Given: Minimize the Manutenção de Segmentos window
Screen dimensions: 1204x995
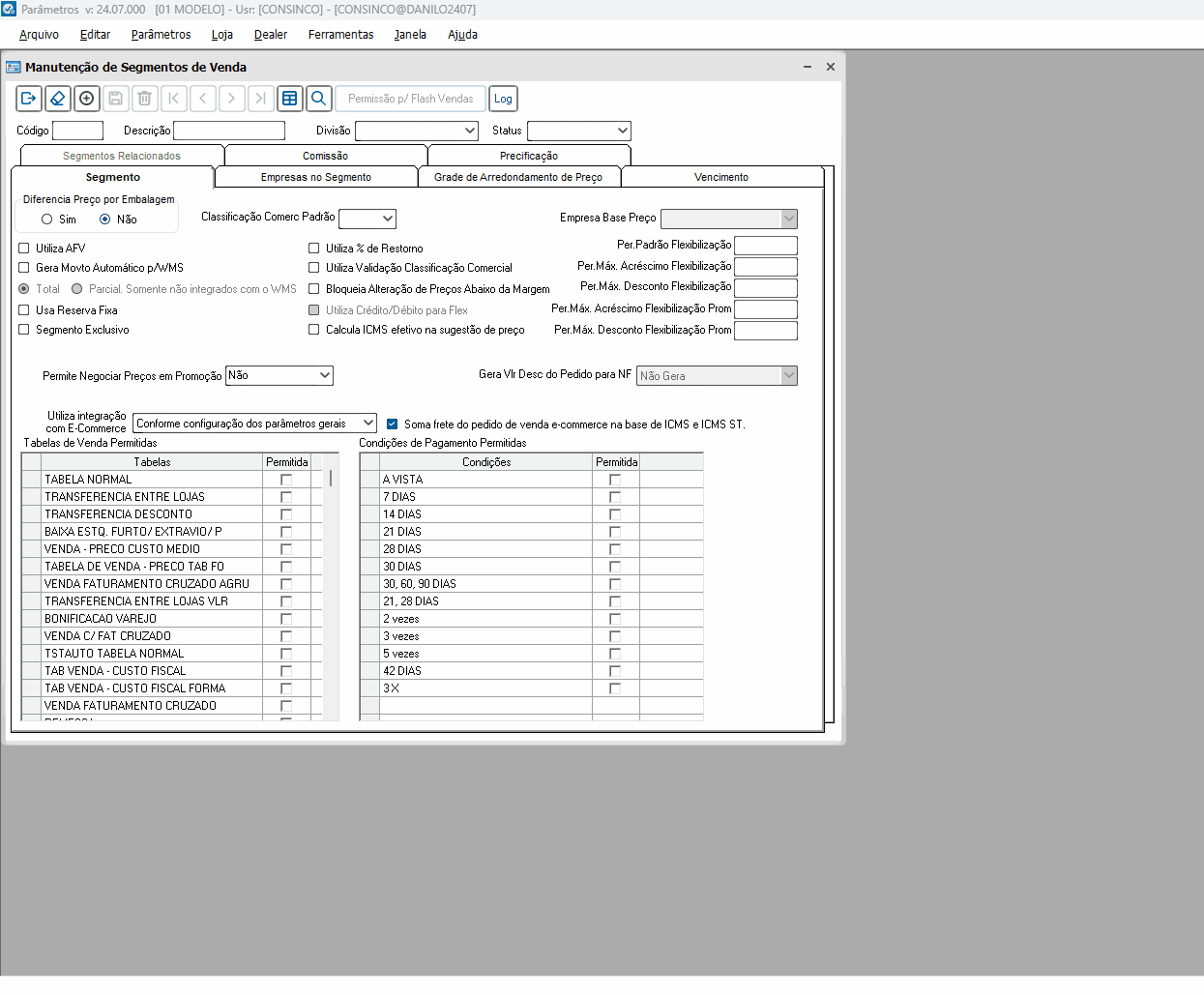Looking at the screenshot, I should 808,67.
